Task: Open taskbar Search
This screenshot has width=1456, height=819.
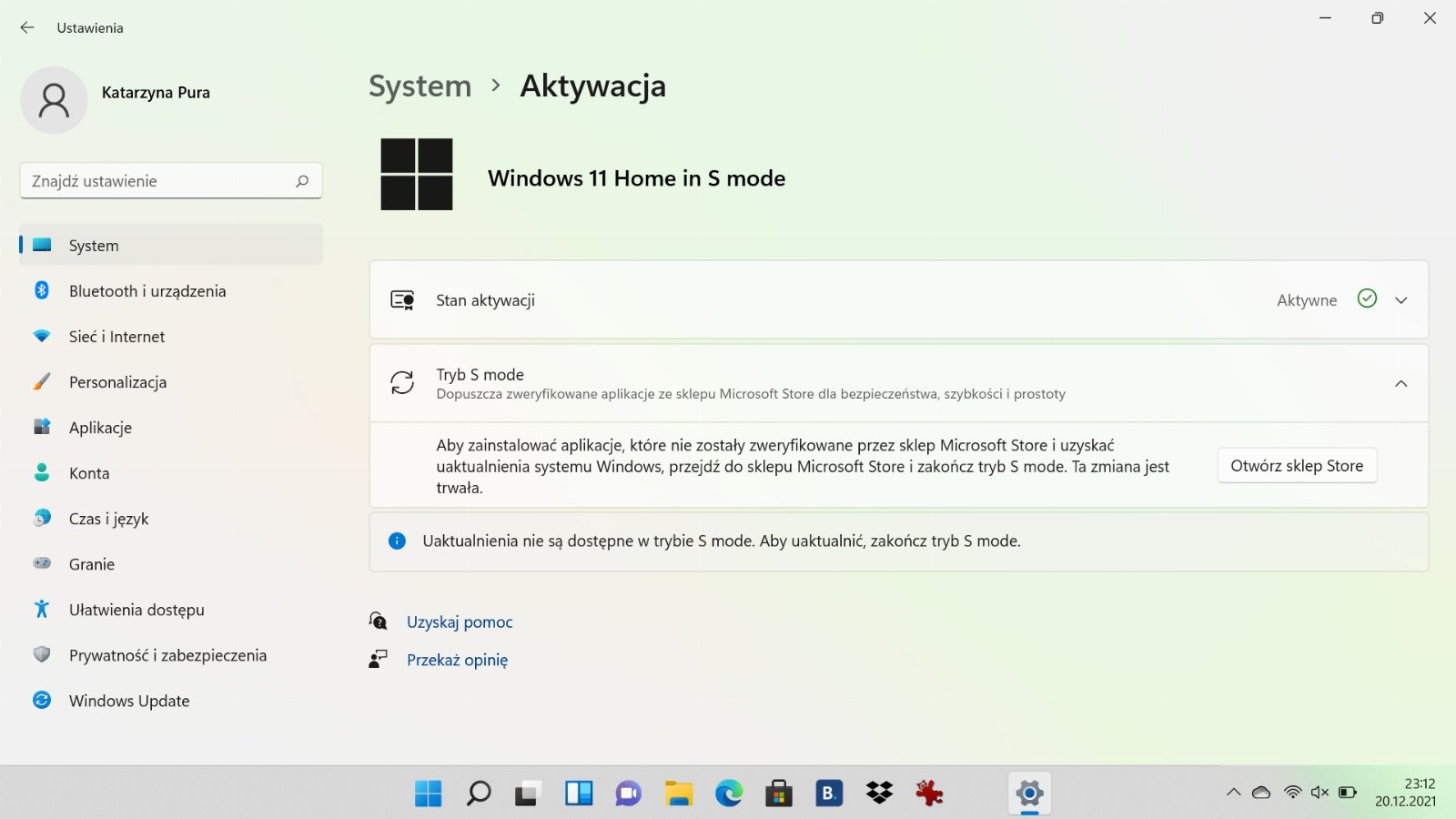Action: (479, 794)
